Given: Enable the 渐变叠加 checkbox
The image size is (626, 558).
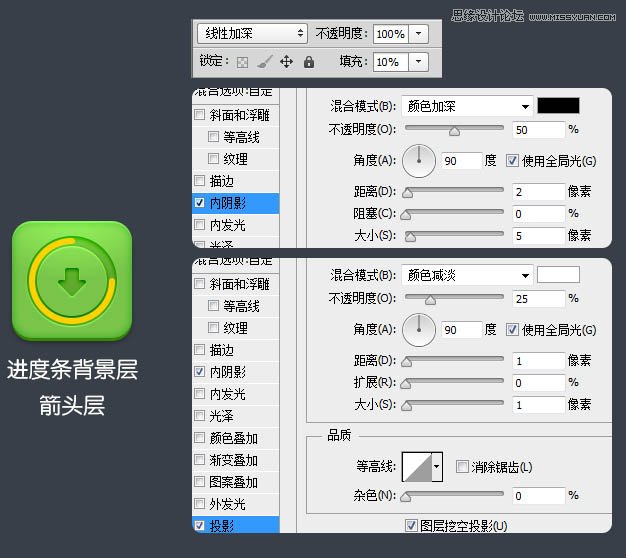Looking at the screenshot, I should pos(200,459).
